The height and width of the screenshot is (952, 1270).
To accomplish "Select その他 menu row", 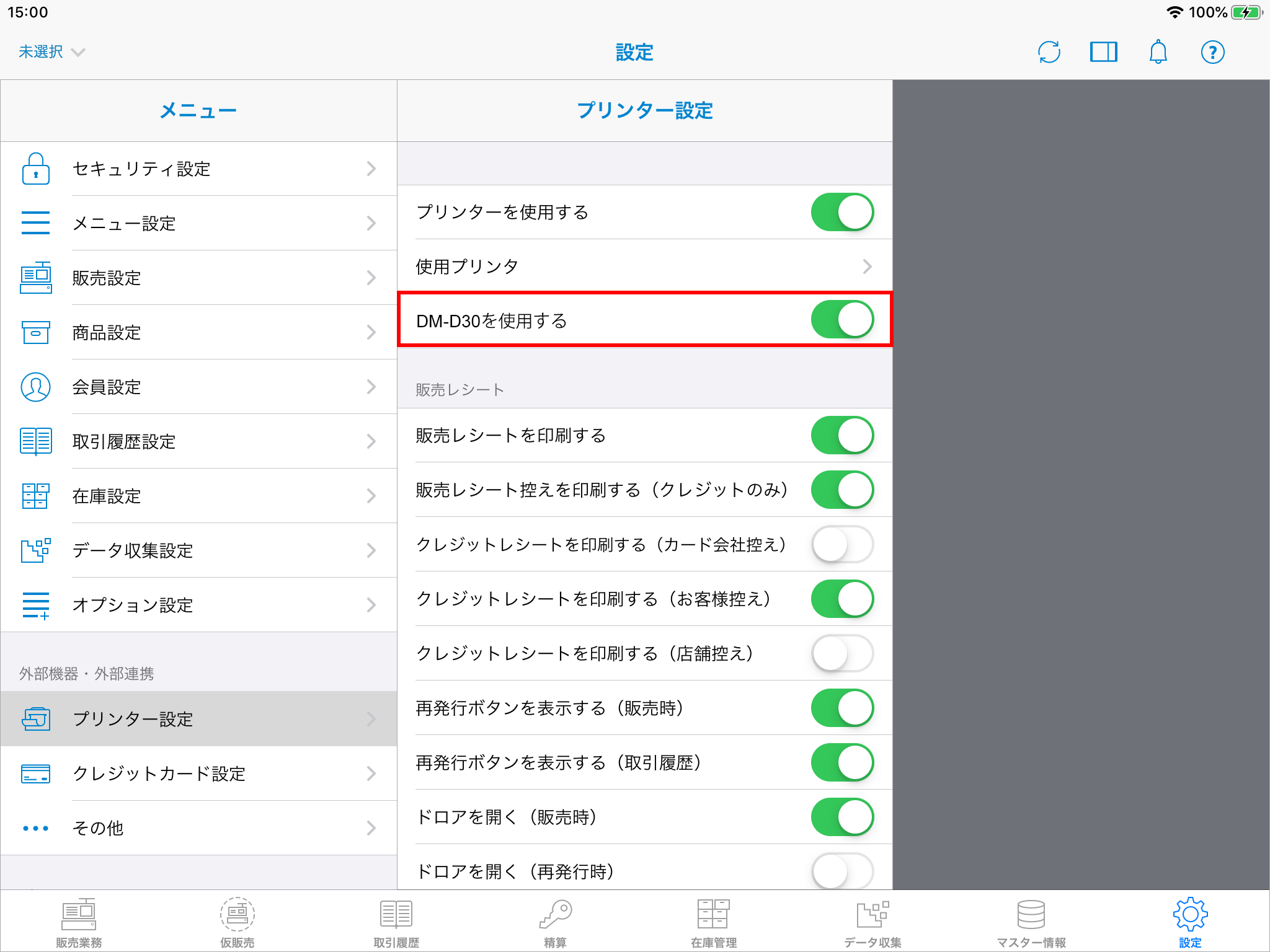I will click(198, 828).
